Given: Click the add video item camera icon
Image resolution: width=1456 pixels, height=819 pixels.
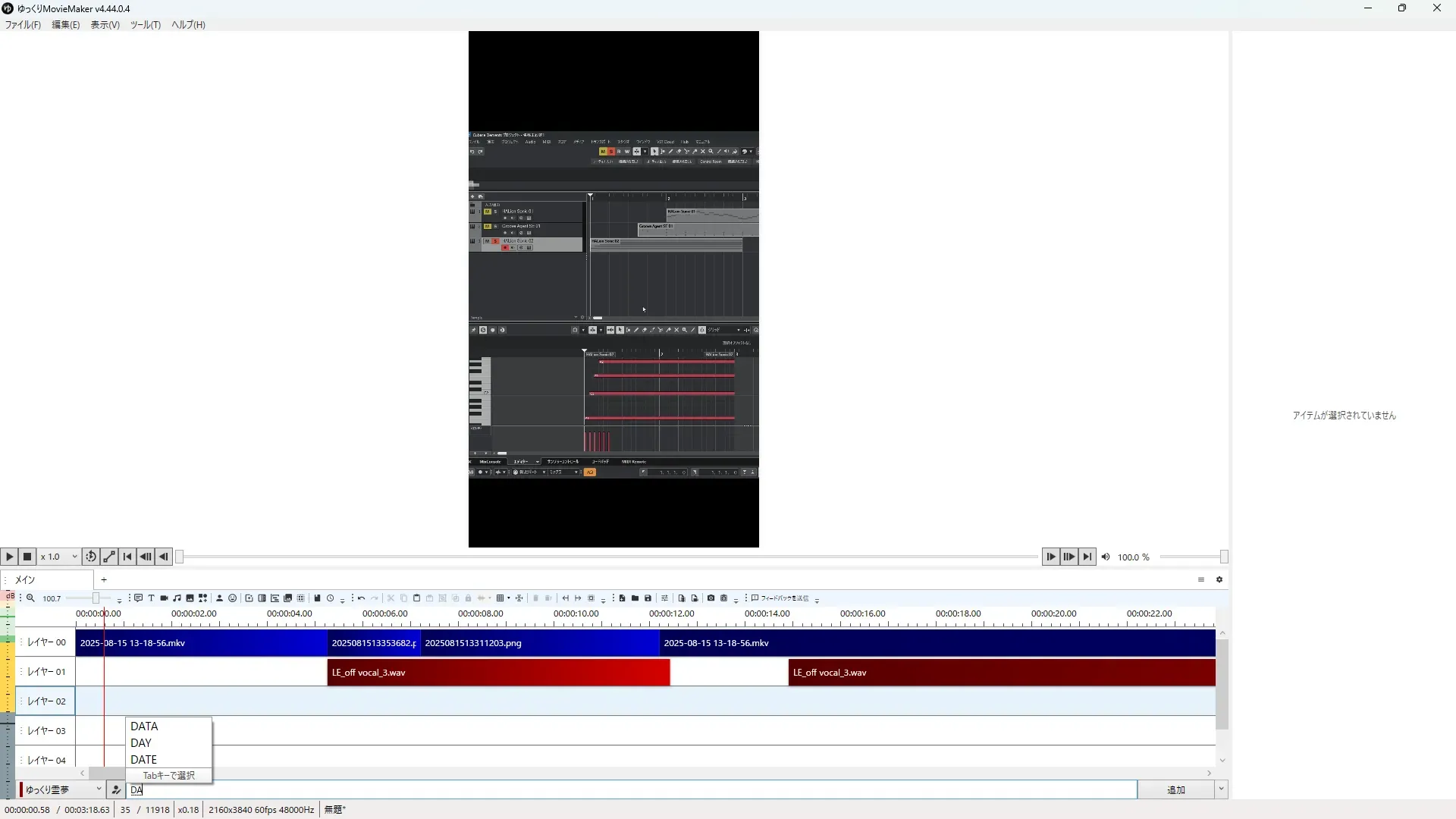Looking at the screenshot, I should [164, 598].
